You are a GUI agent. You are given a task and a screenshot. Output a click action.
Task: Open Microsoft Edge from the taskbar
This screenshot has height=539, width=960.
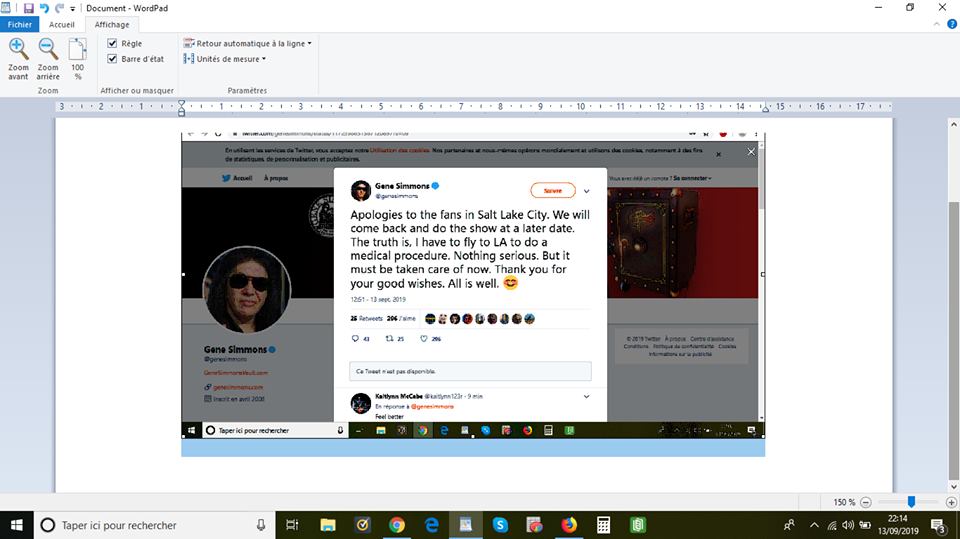(x=432, y=525)
